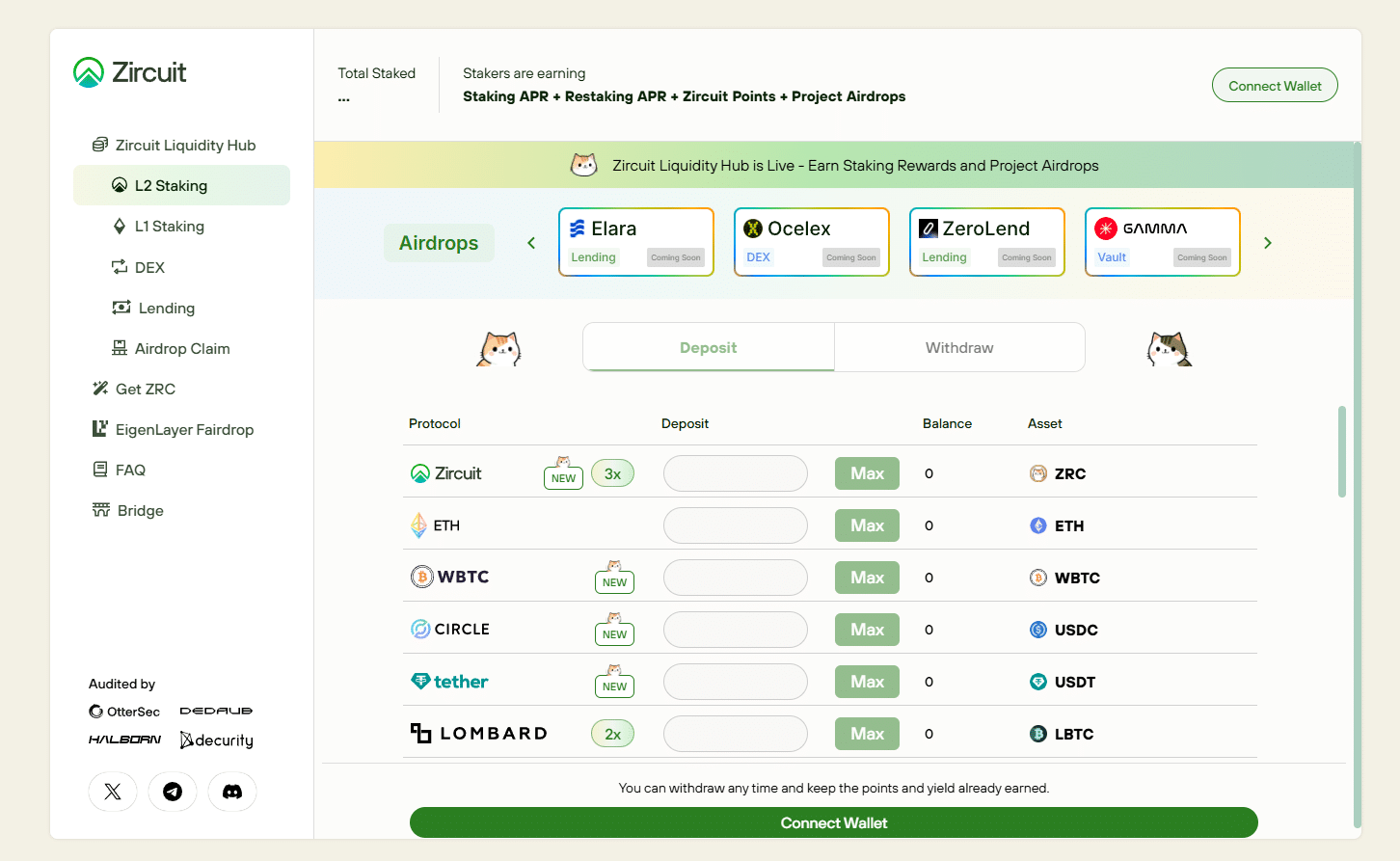This screenshot has width=1400, height=861.
Task: Click the 2x multiplier badge on Lombard
Action: coord(612,734)
